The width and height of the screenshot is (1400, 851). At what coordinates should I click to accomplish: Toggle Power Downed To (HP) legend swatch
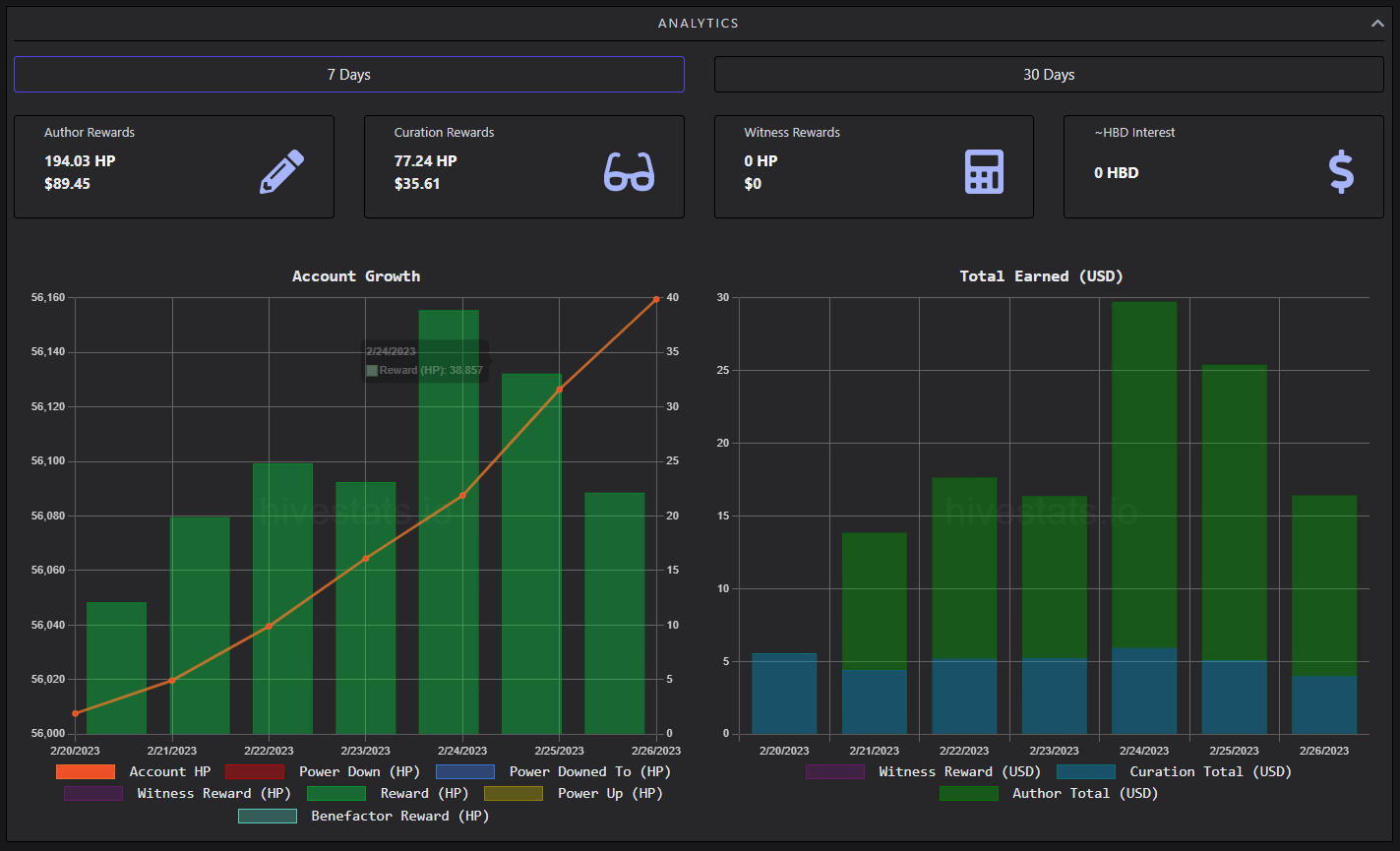pyautogui.click(x=465, y=772)
